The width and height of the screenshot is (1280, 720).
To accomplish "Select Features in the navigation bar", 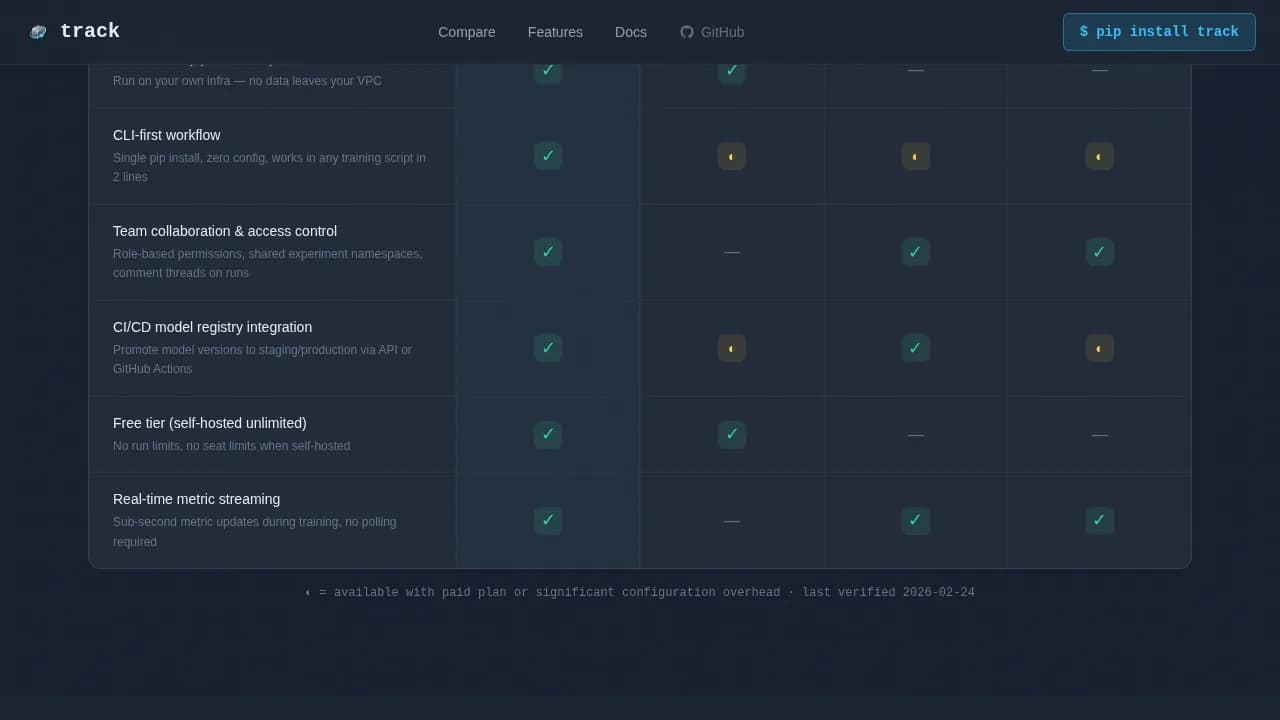I will pos(555,32).
